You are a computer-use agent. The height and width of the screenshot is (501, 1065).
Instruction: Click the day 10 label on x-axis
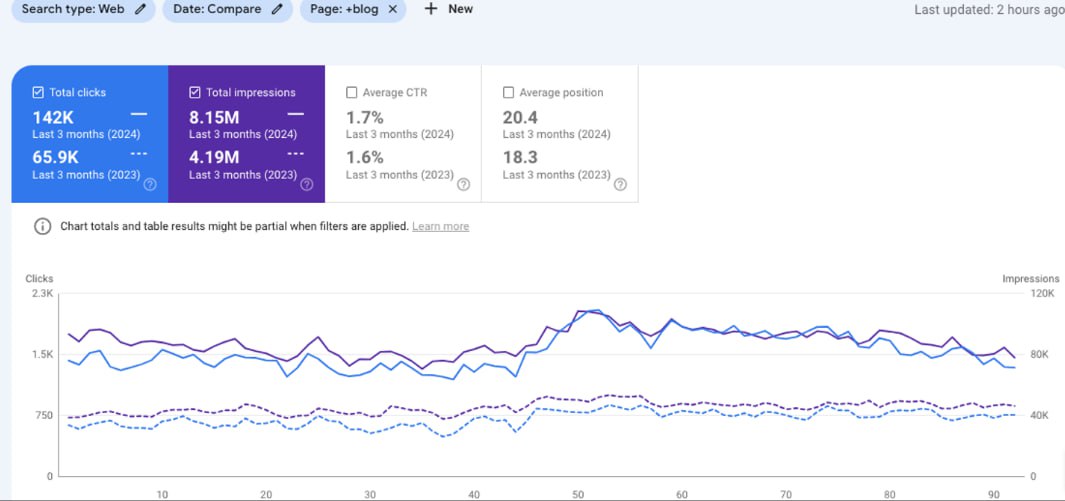(162, 495)
